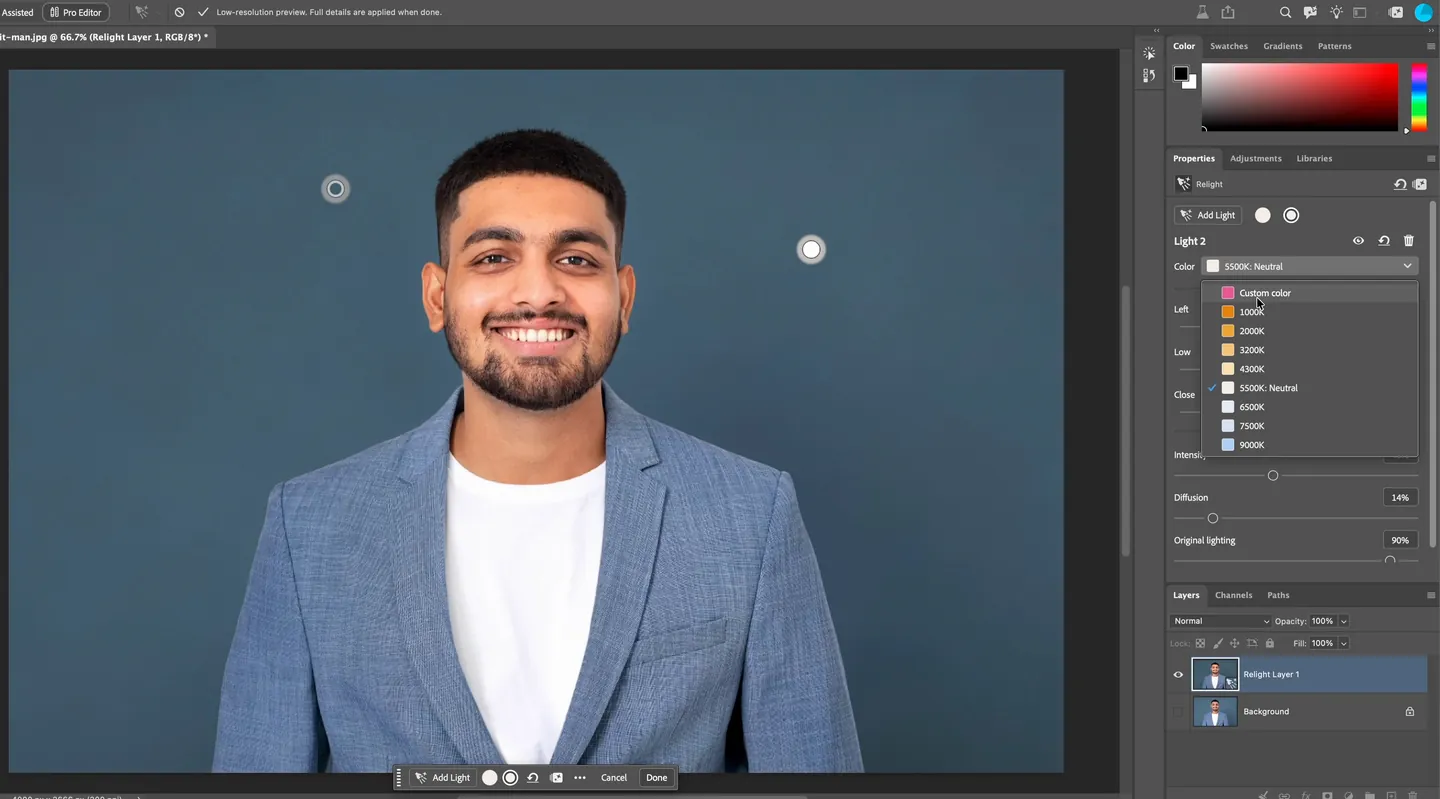This screenshot has width=1440, height=799.
Task: Open the Normal blend mode dropdown
Action: (x=1220, y=621)
